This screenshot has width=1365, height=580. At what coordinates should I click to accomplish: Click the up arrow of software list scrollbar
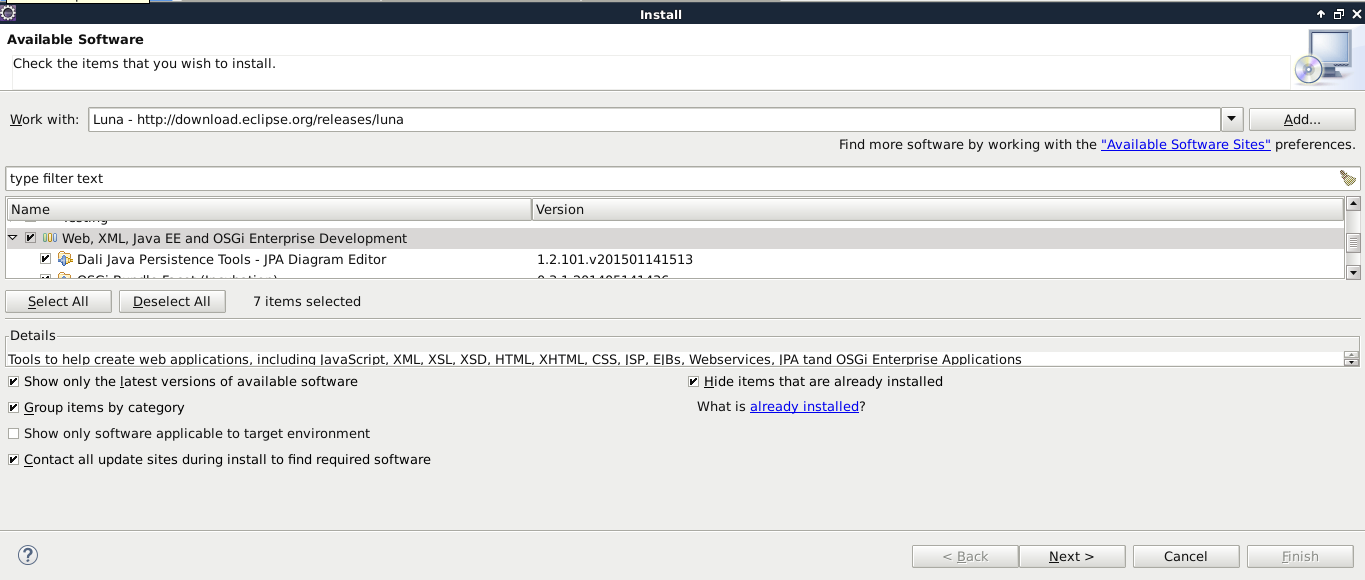click(1353, 204)
